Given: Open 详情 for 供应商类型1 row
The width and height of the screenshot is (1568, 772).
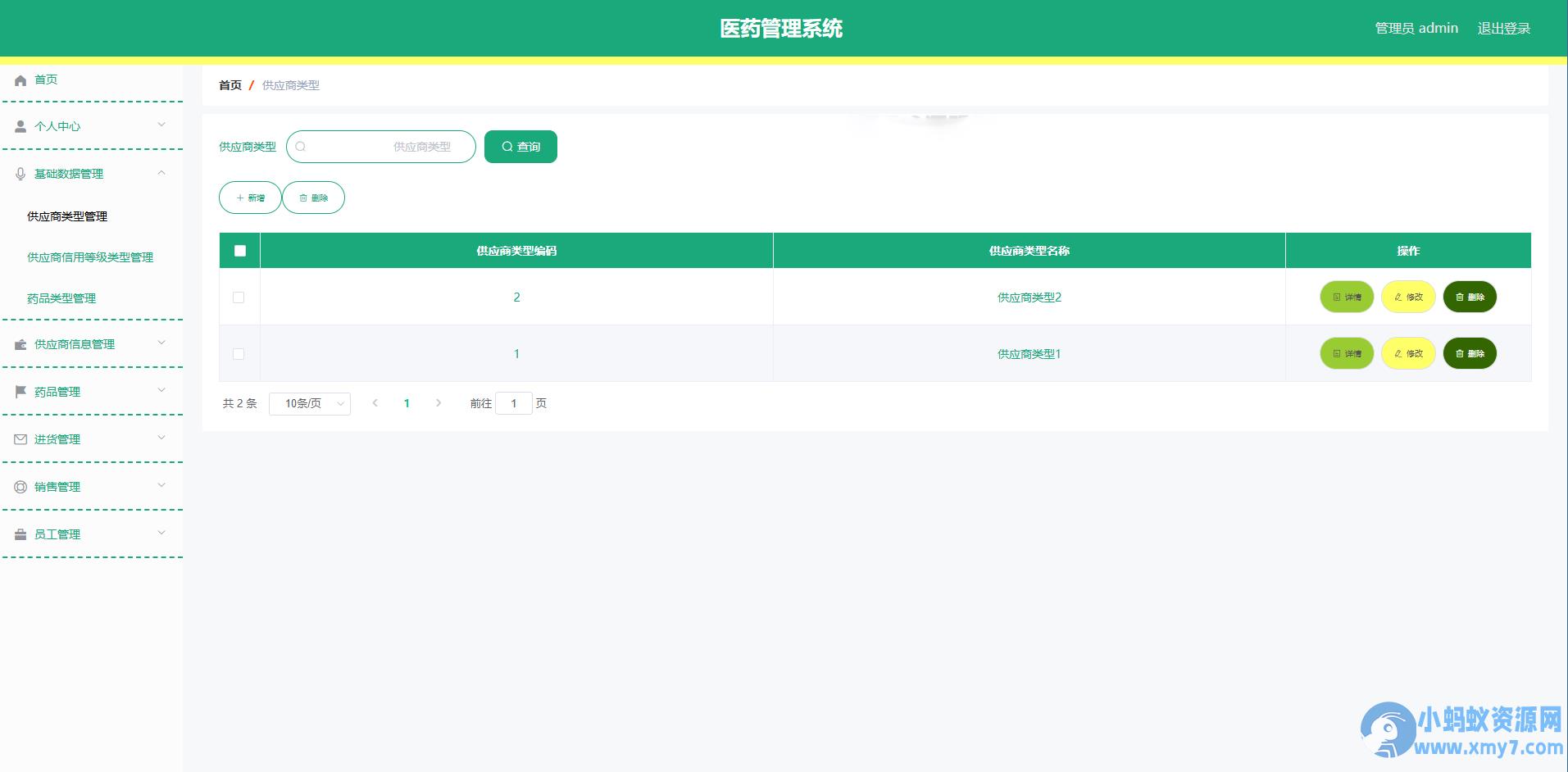Looking at the screenshot, I should (x=1347, y=353).
